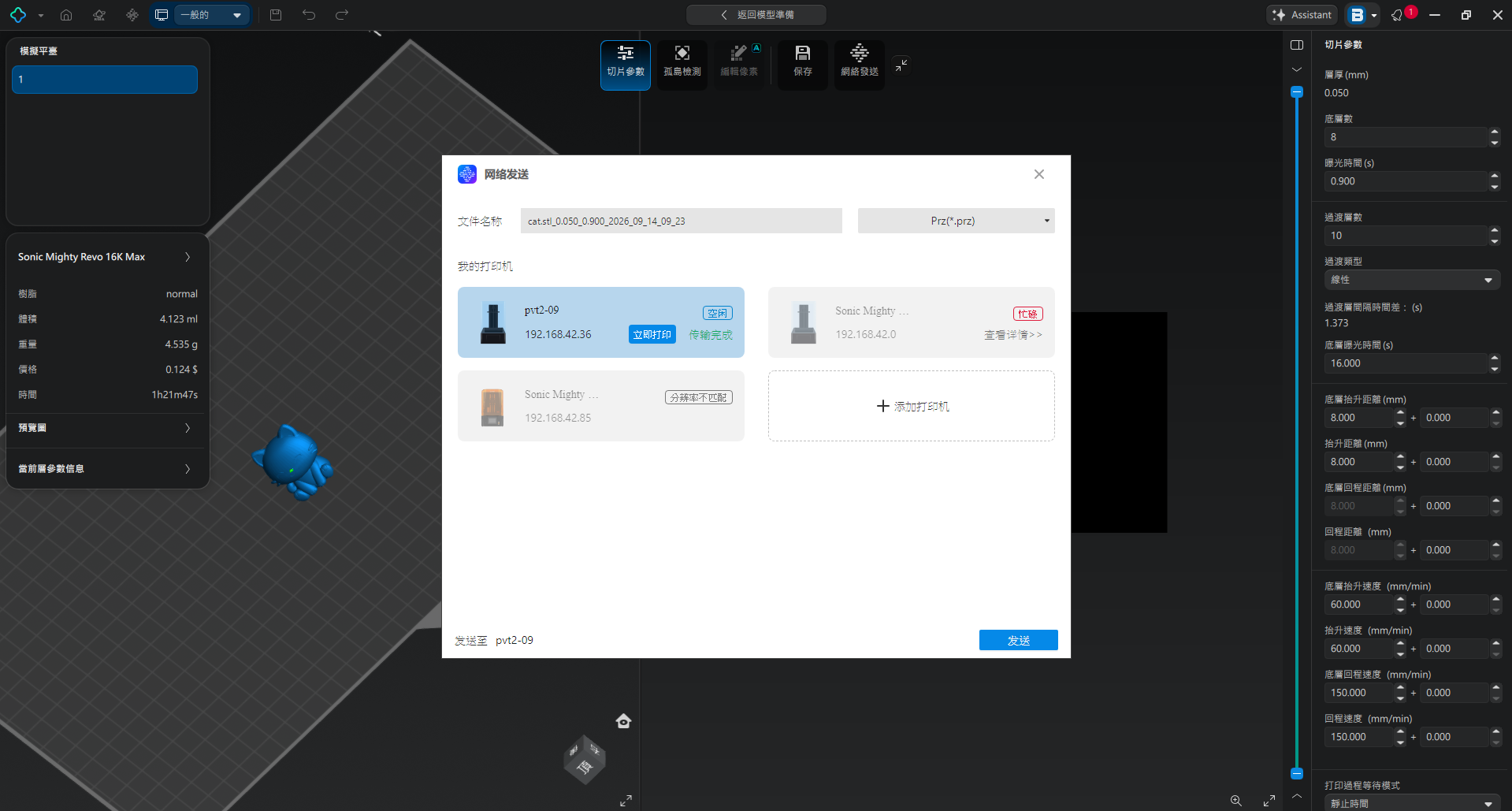Open the 過渡類型 線性 dropdown
This screenshot has width=1512, height=811.
pyautogui.click(x=1411, y=280)
